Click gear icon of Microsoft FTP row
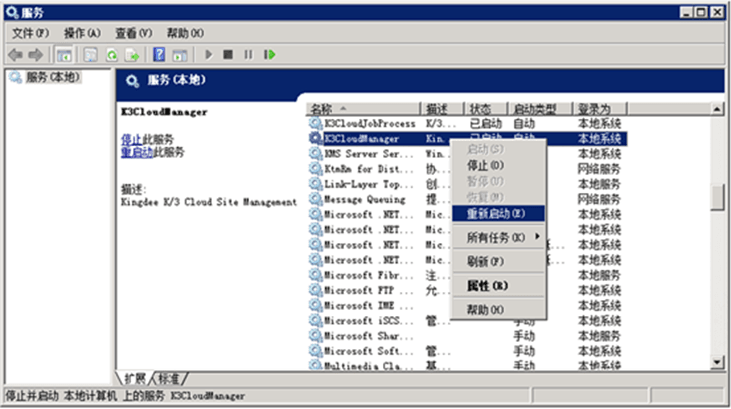The image size is (731, 409). 315,290
